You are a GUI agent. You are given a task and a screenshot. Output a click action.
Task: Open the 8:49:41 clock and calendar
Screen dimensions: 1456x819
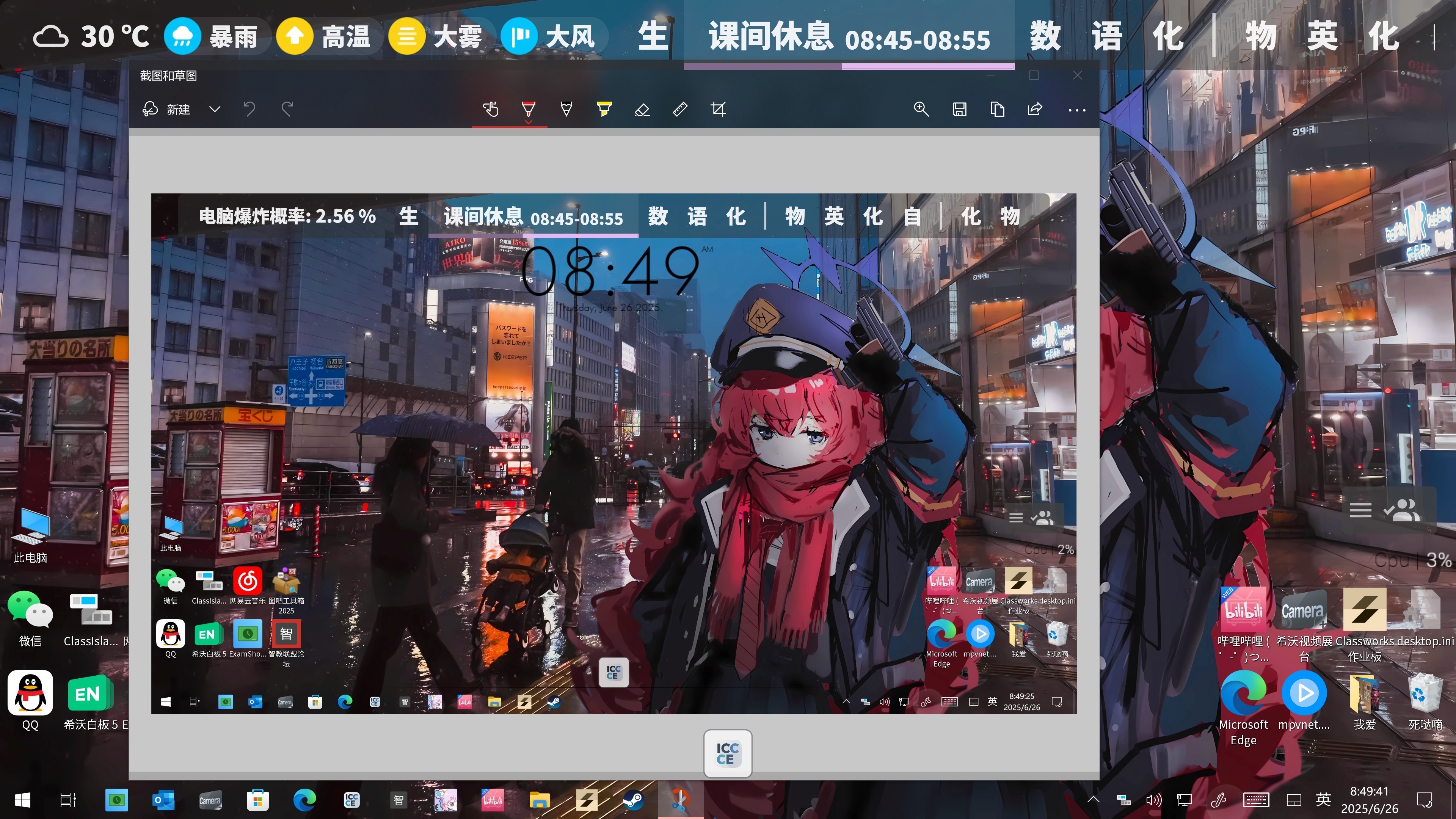click(x=1370, y=800)
